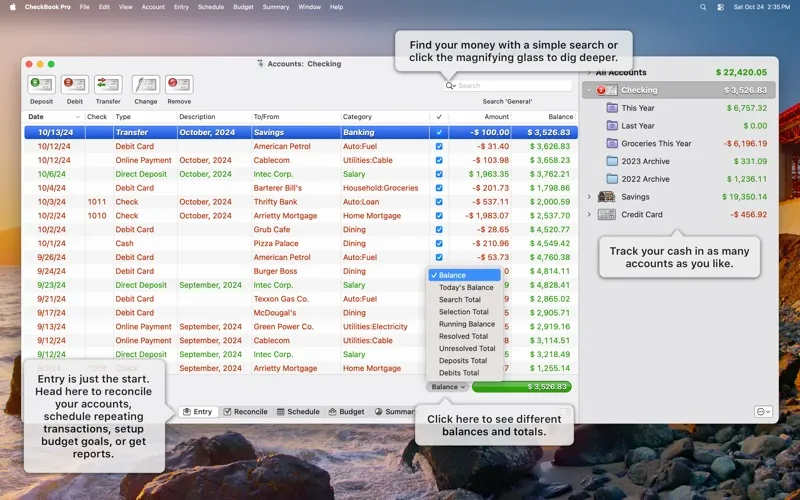Toggle cleared checkbox for Arrietty Mortgage 10/2/24
The height and width of the screenshot is (500, 800).
click(439, 216)
